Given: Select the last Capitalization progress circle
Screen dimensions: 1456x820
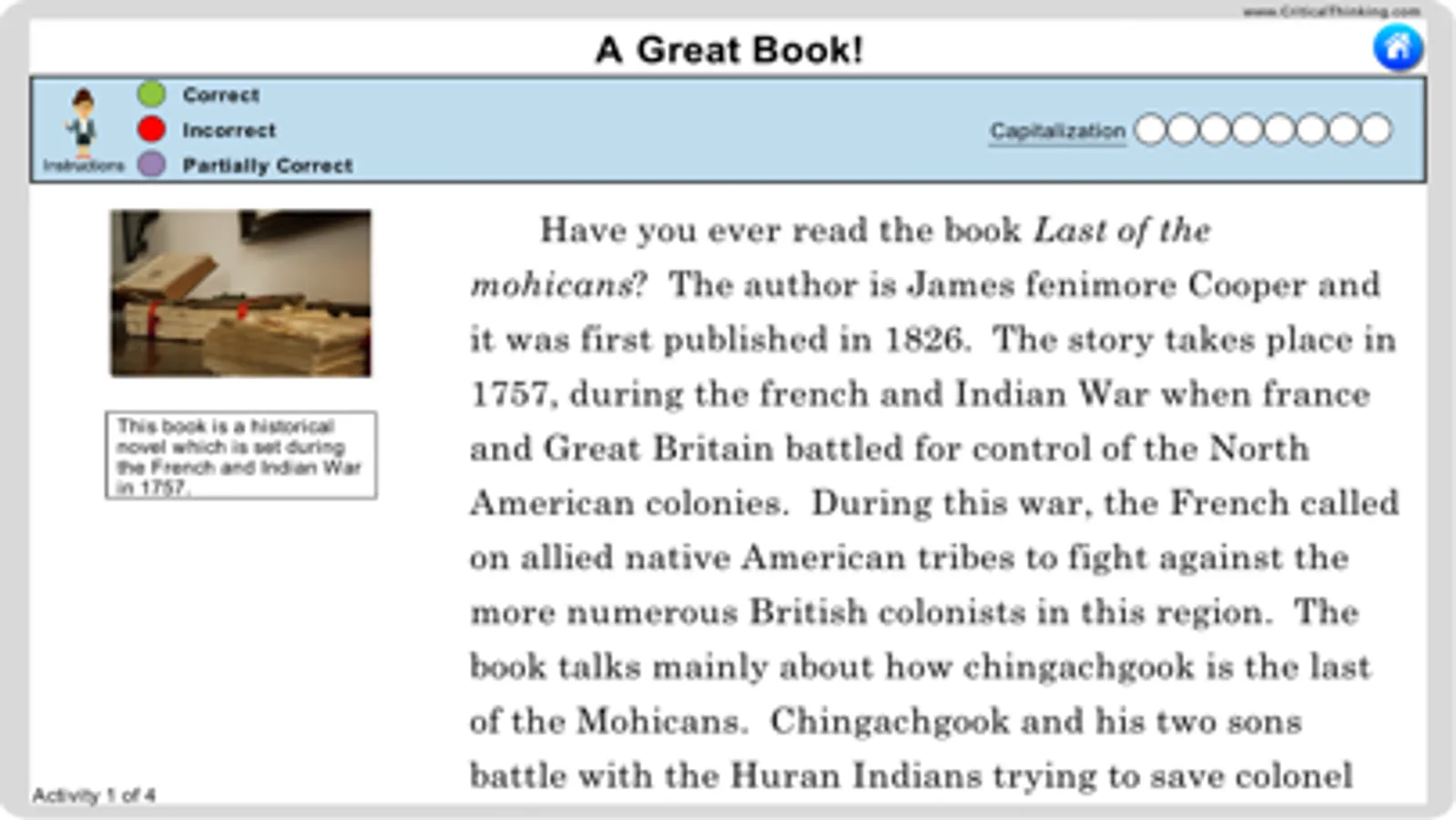Looking at the screenshot, I should click(1376, 129).
